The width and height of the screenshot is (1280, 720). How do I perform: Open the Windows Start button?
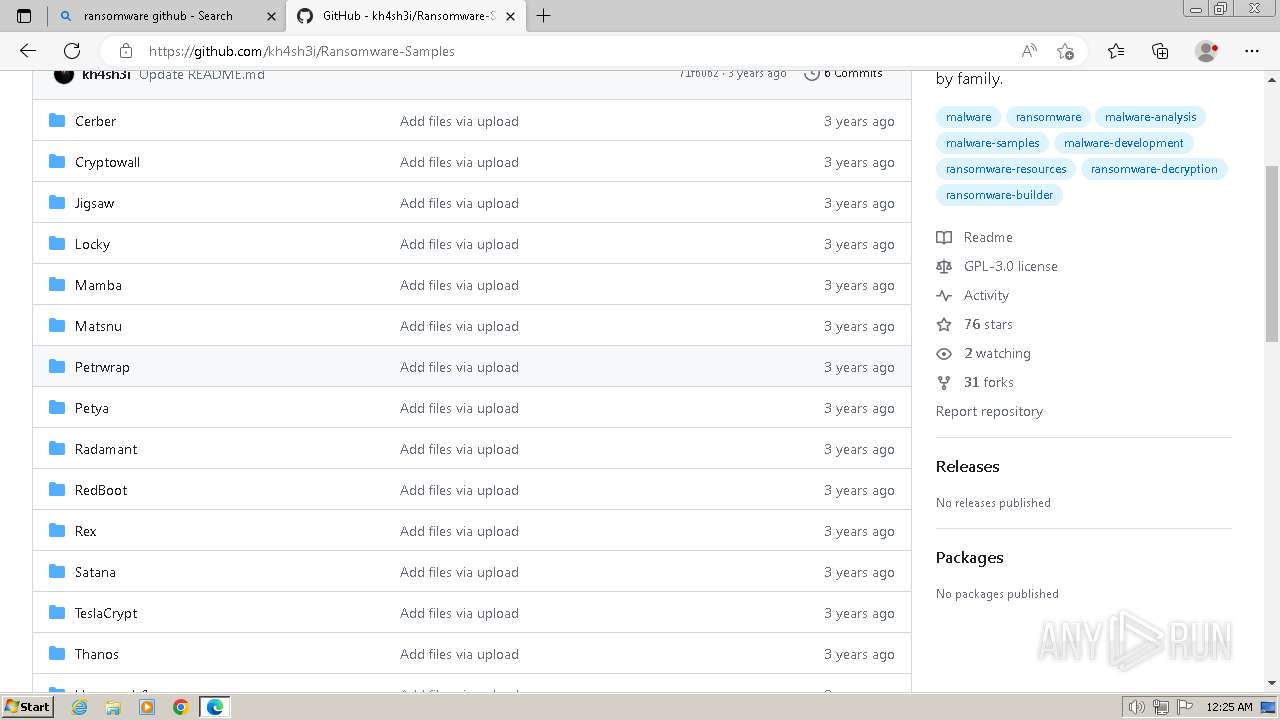pyautogui.click(x=28, y=707)
